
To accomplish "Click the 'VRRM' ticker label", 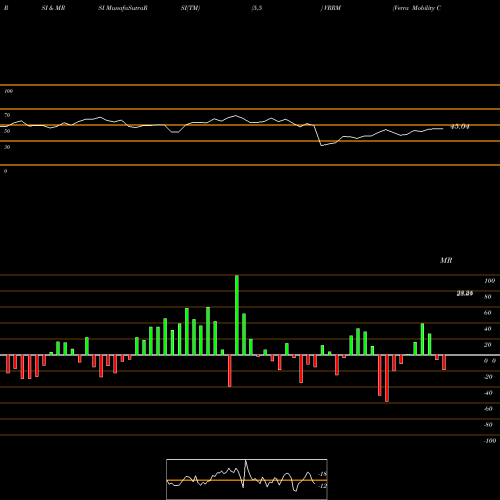I will 331,8.
